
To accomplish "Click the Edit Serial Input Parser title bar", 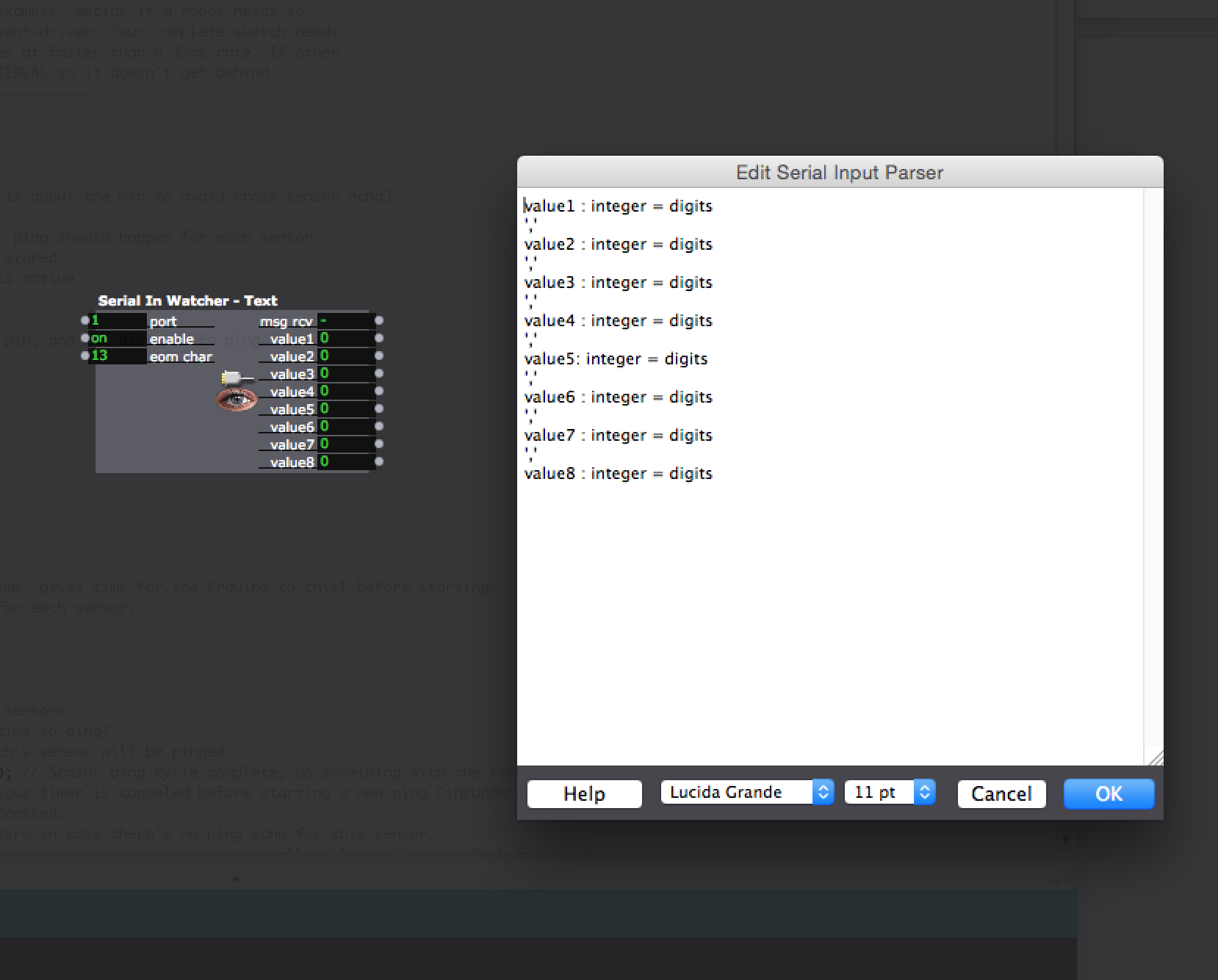I will click(840, 172).
